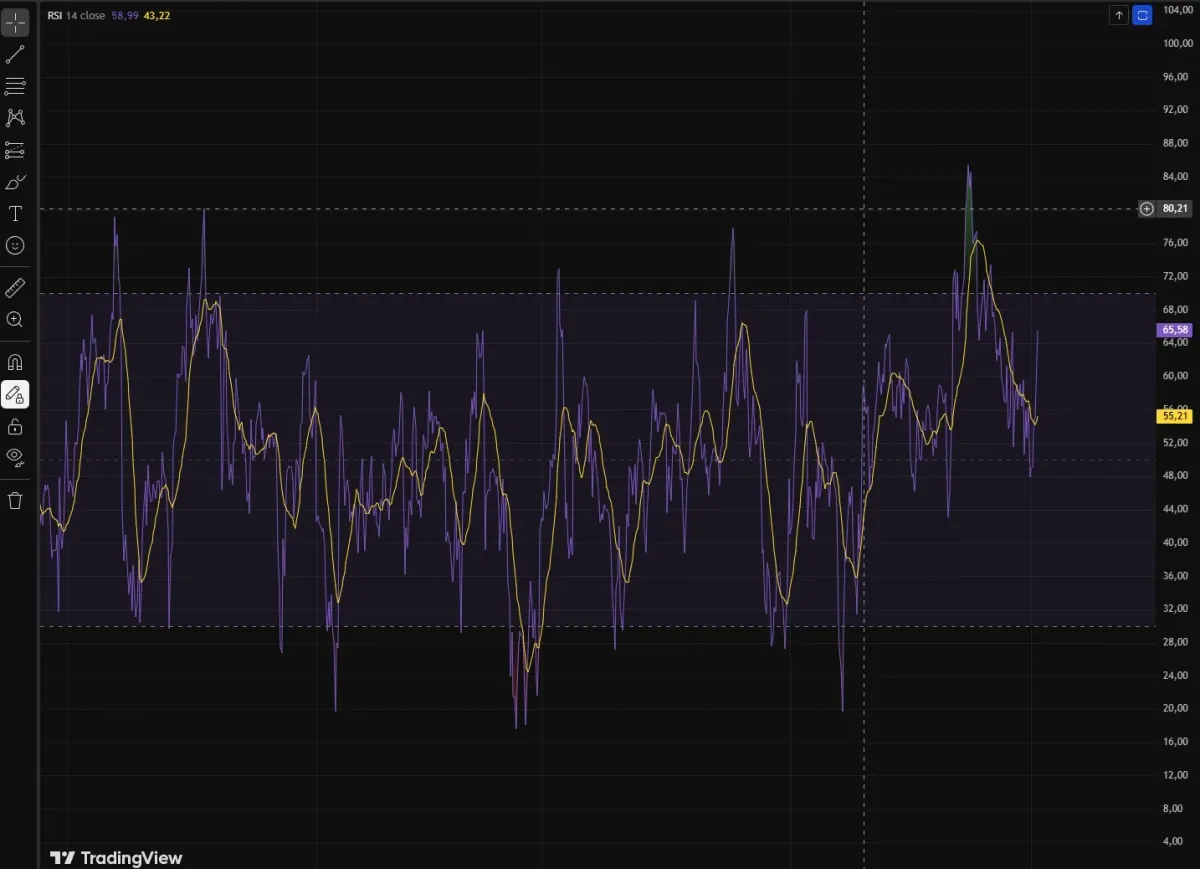Image resolution: width=1200 pixels, height=869 pixels.
Task: Select the ruler measure tool
Action: click(15, 289)
